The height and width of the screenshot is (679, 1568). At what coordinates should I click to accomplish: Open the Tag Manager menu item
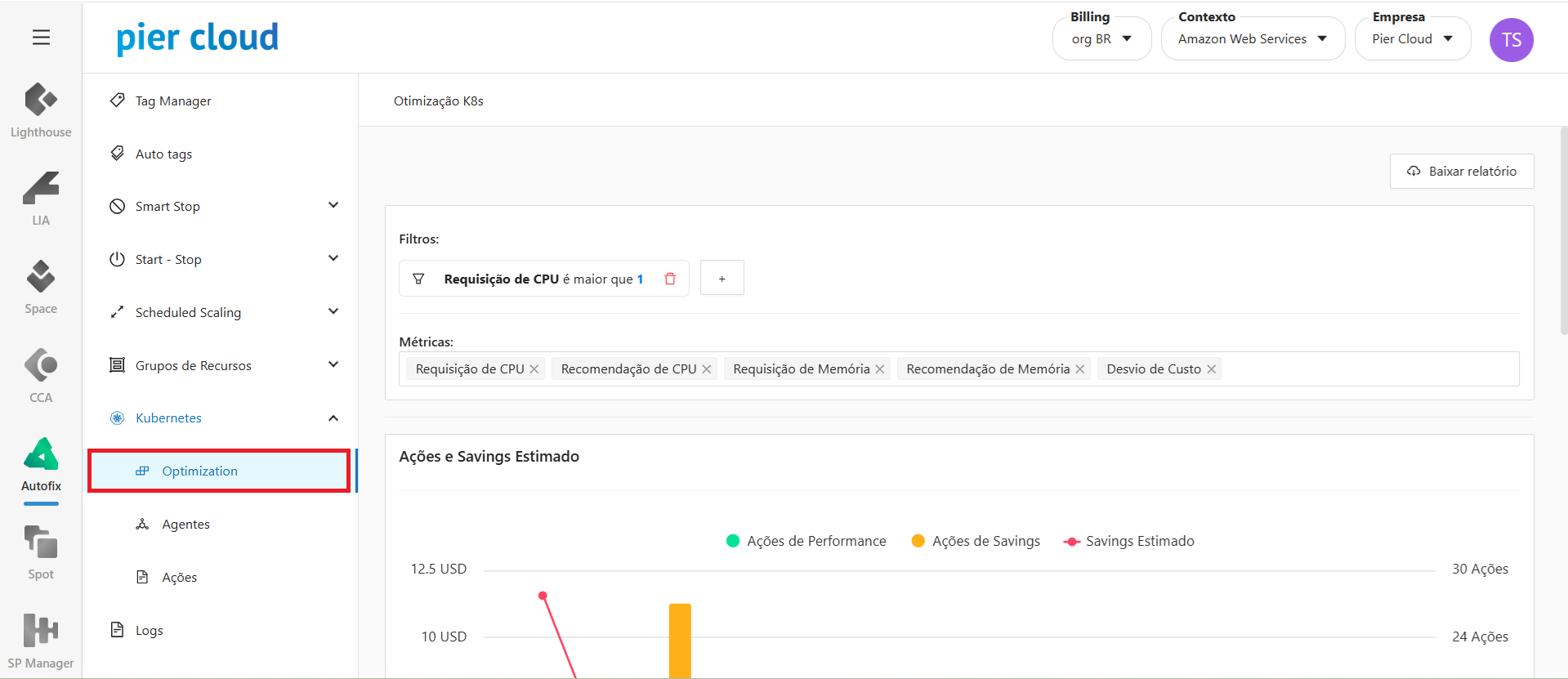tap(173, 101)
